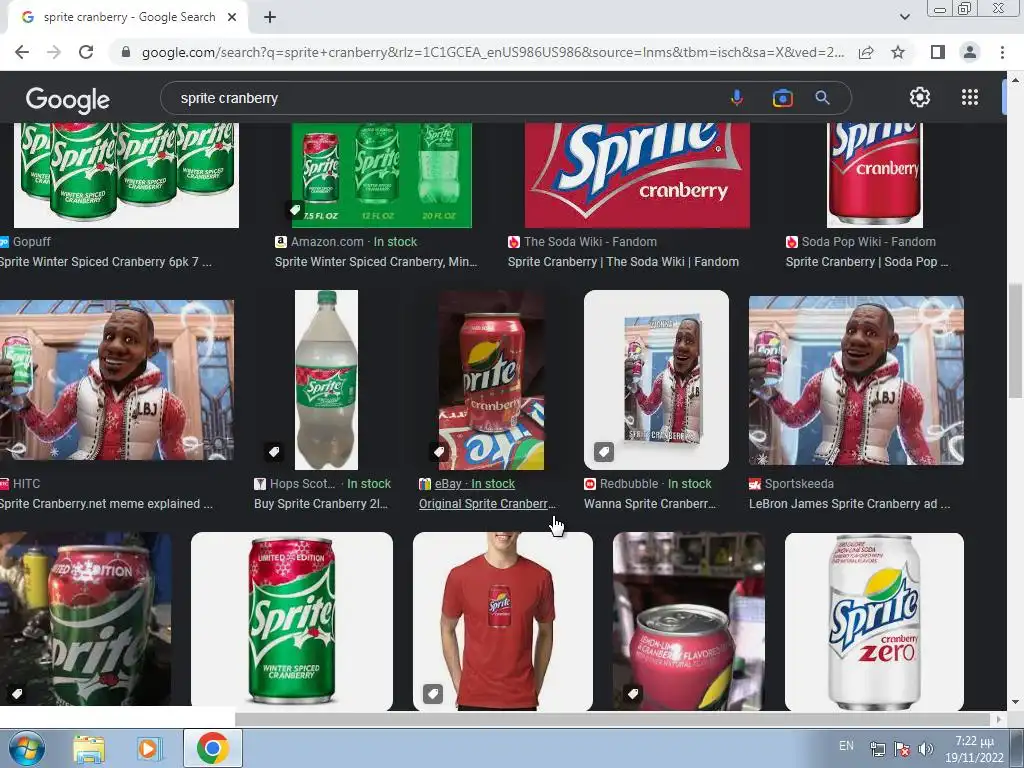Open the tab search dropdown arrow

click(904, 17)
